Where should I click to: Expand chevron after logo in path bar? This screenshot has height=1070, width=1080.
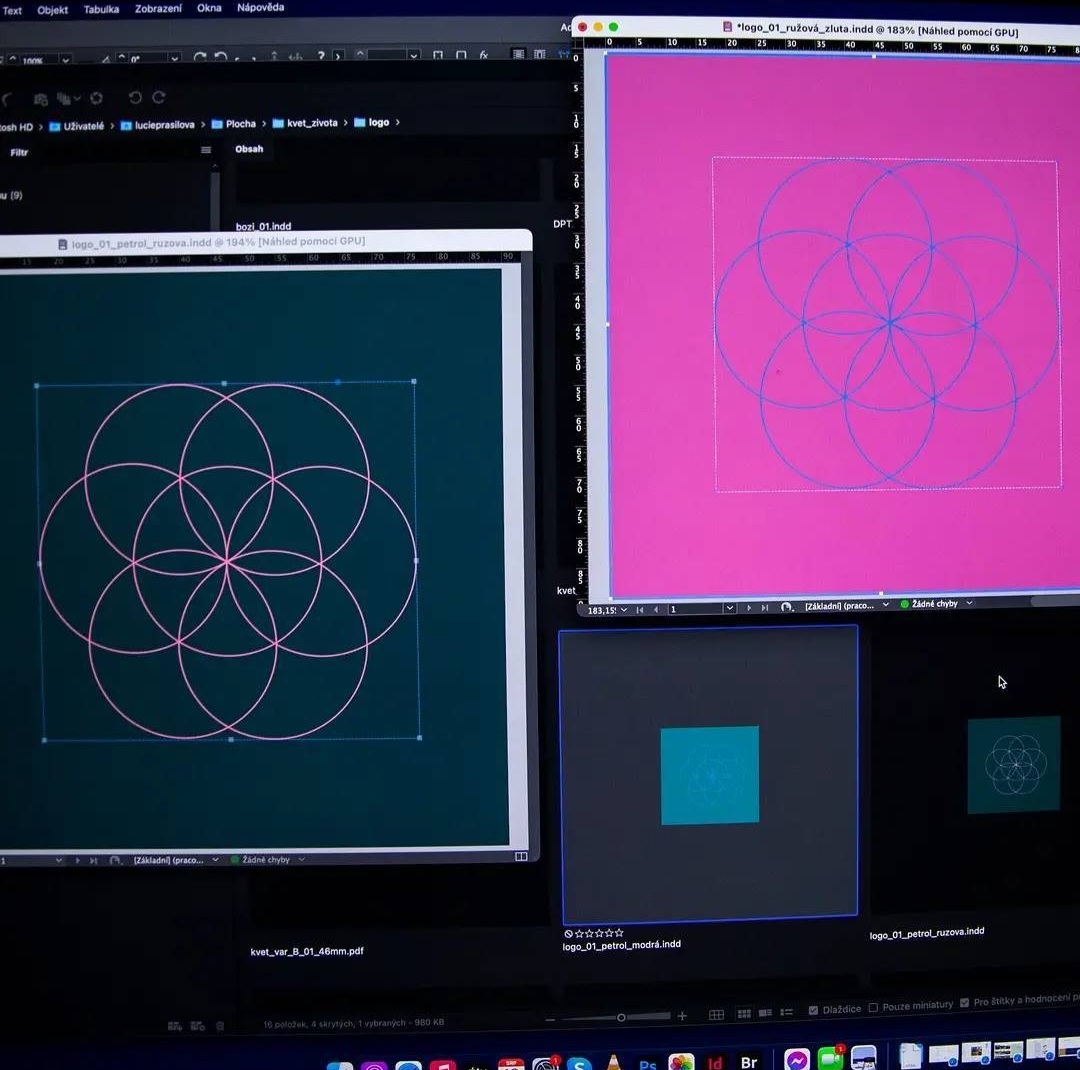pyautogui.click(x=397, y=122)
